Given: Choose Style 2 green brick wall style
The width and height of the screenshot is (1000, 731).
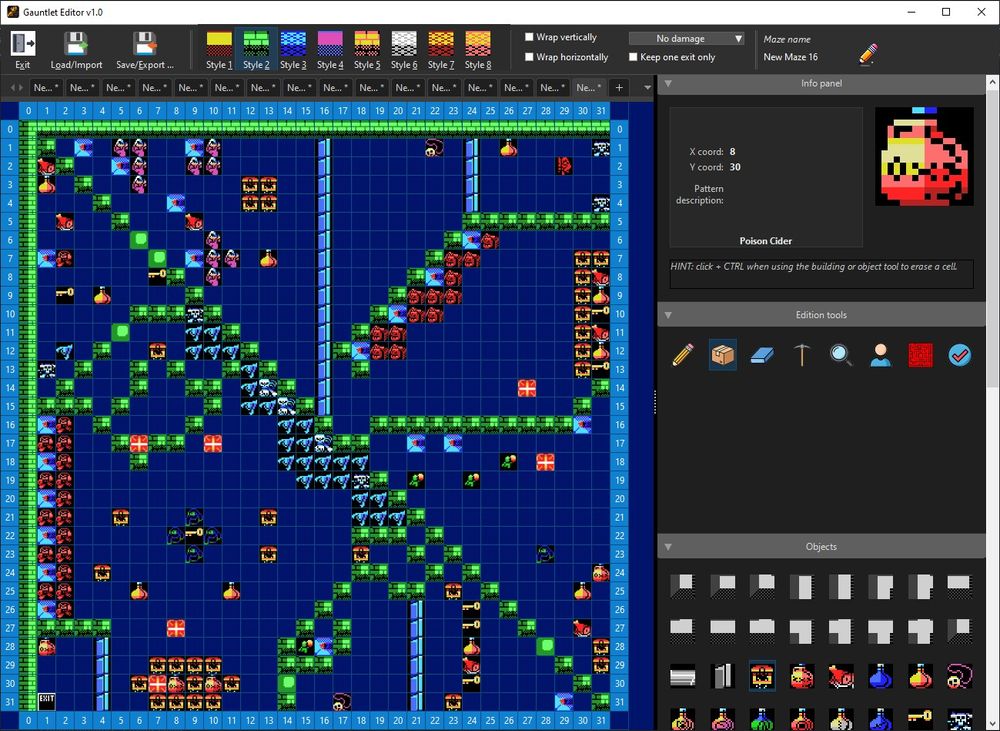Looking at the screenshot, I should 256,50.
